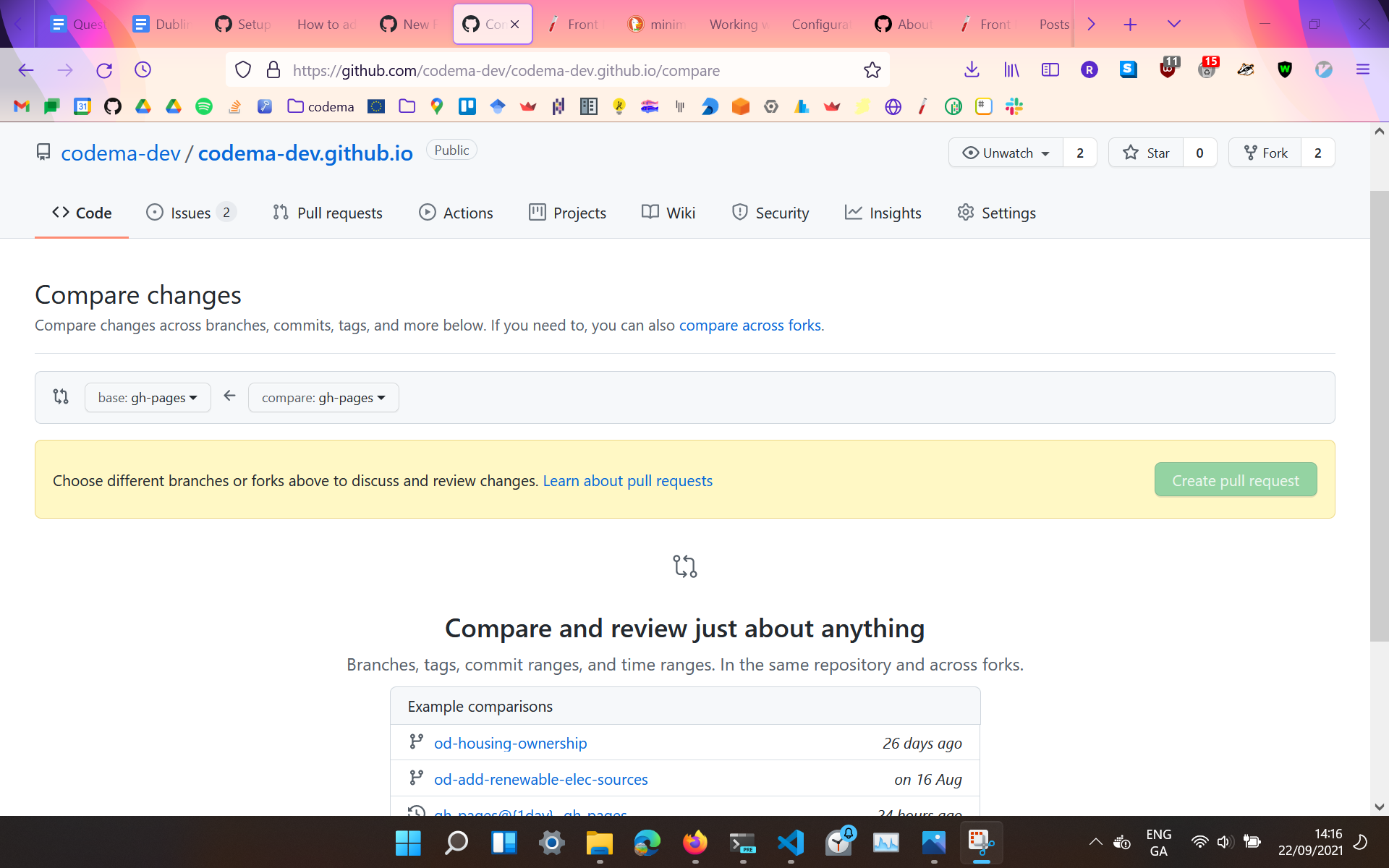Click the branch comparison swap icon
1389x868 pixels.
(x=61, y=396)
